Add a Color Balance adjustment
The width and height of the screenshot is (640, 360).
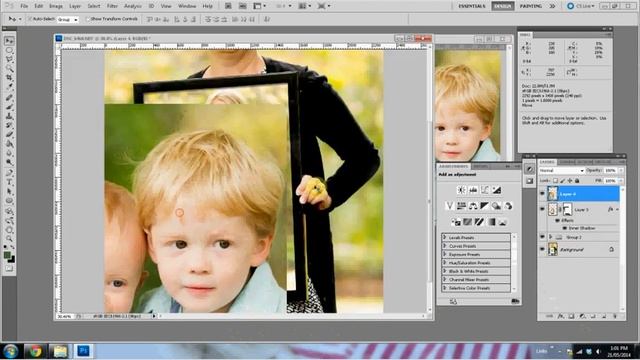coord(473,206)
